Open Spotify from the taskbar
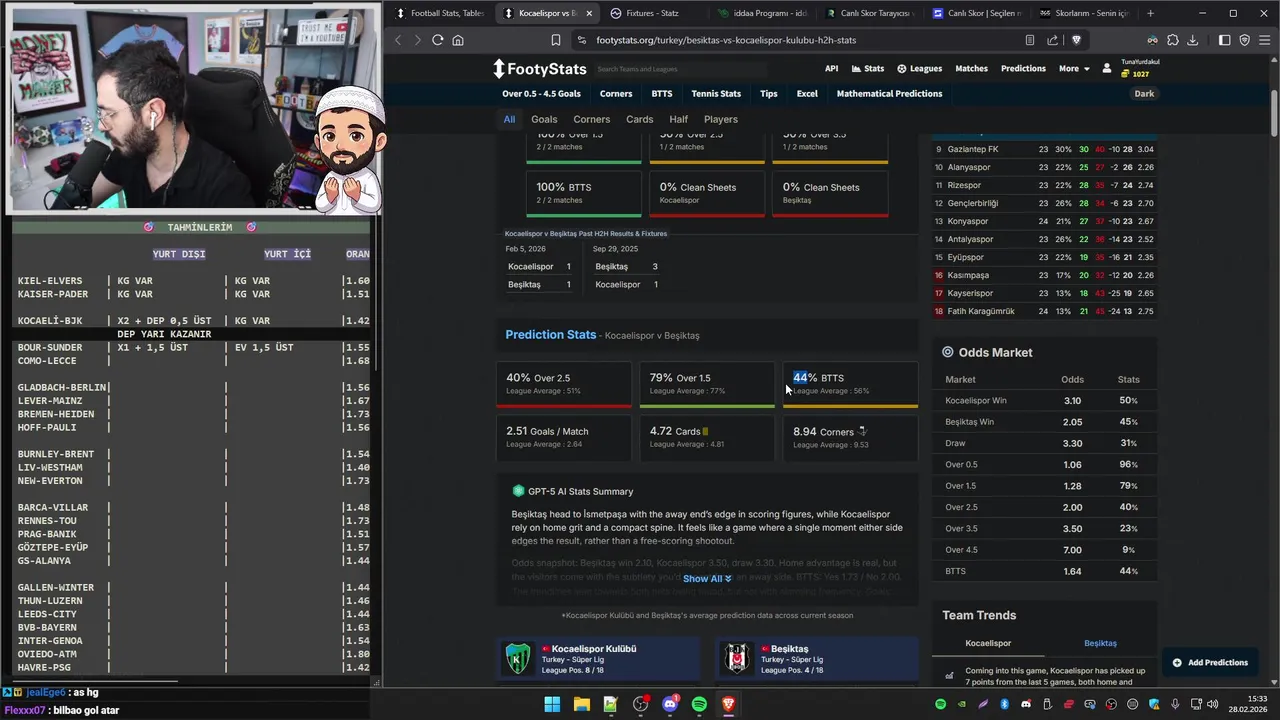Image resolution: width=1280 pixels, height=720 pixels. click(699, 704)
